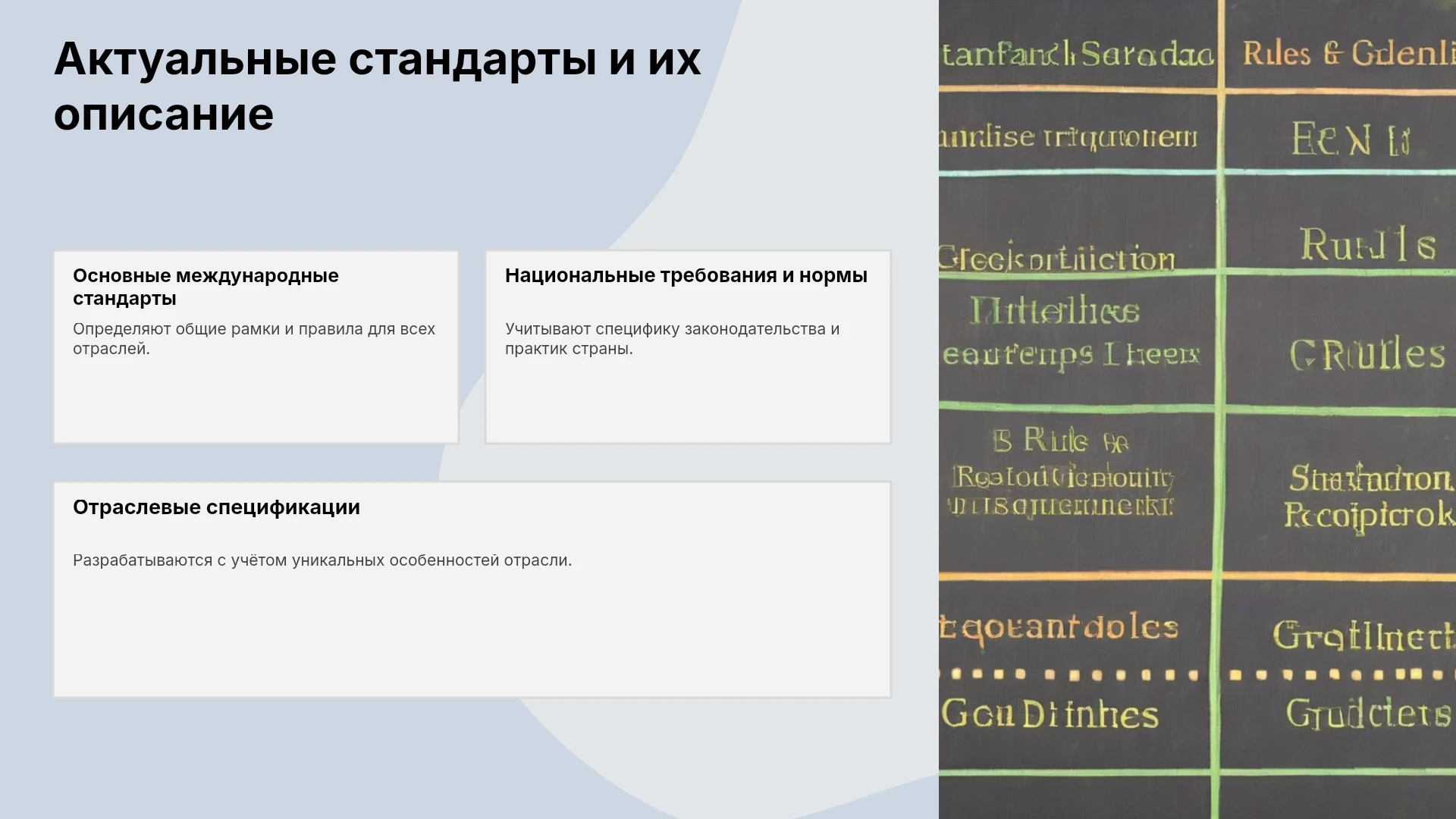Click the 'Rules' cell in right image column

(1367, 244)
